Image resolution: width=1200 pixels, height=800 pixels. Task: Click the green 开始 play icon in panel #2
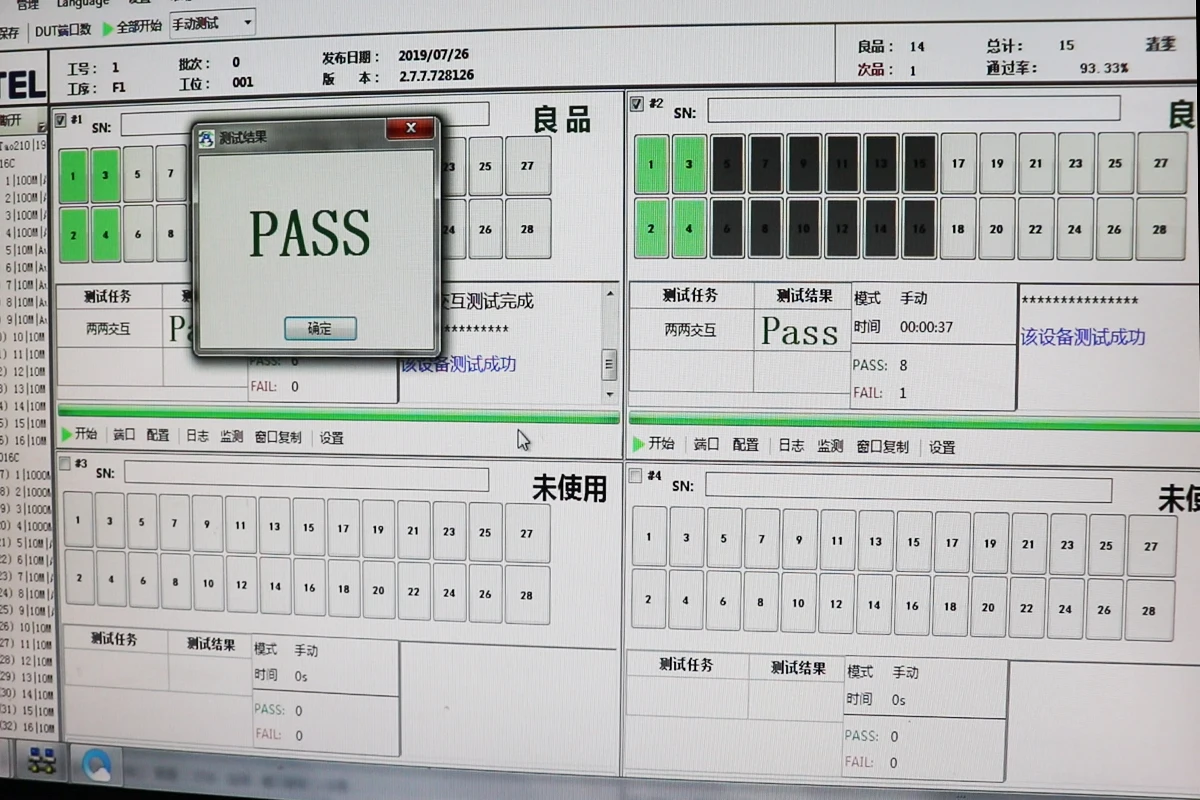[x=638, y=444]
